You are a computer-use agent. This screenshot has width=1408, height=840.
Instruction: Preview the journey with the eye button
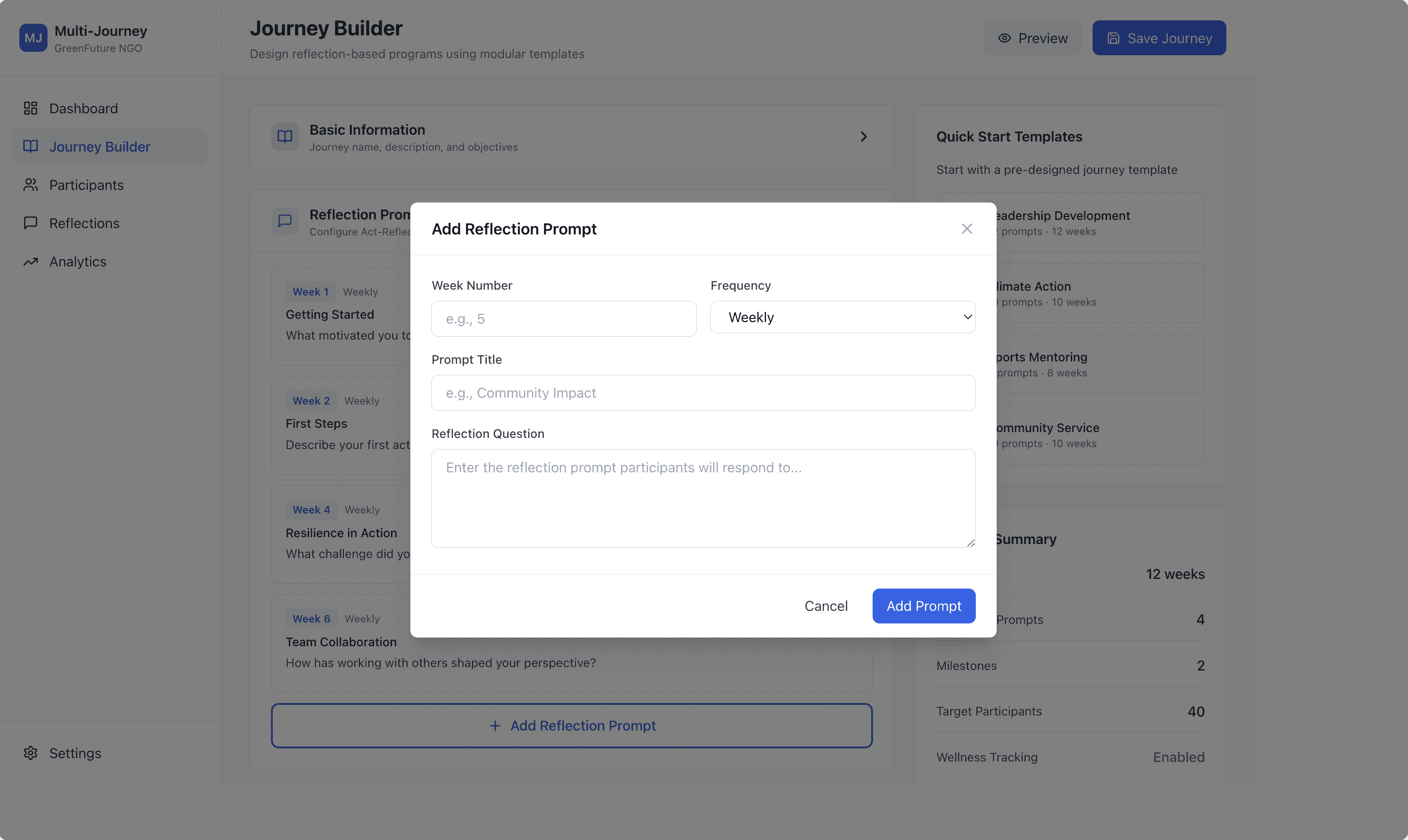(1032, 38)
